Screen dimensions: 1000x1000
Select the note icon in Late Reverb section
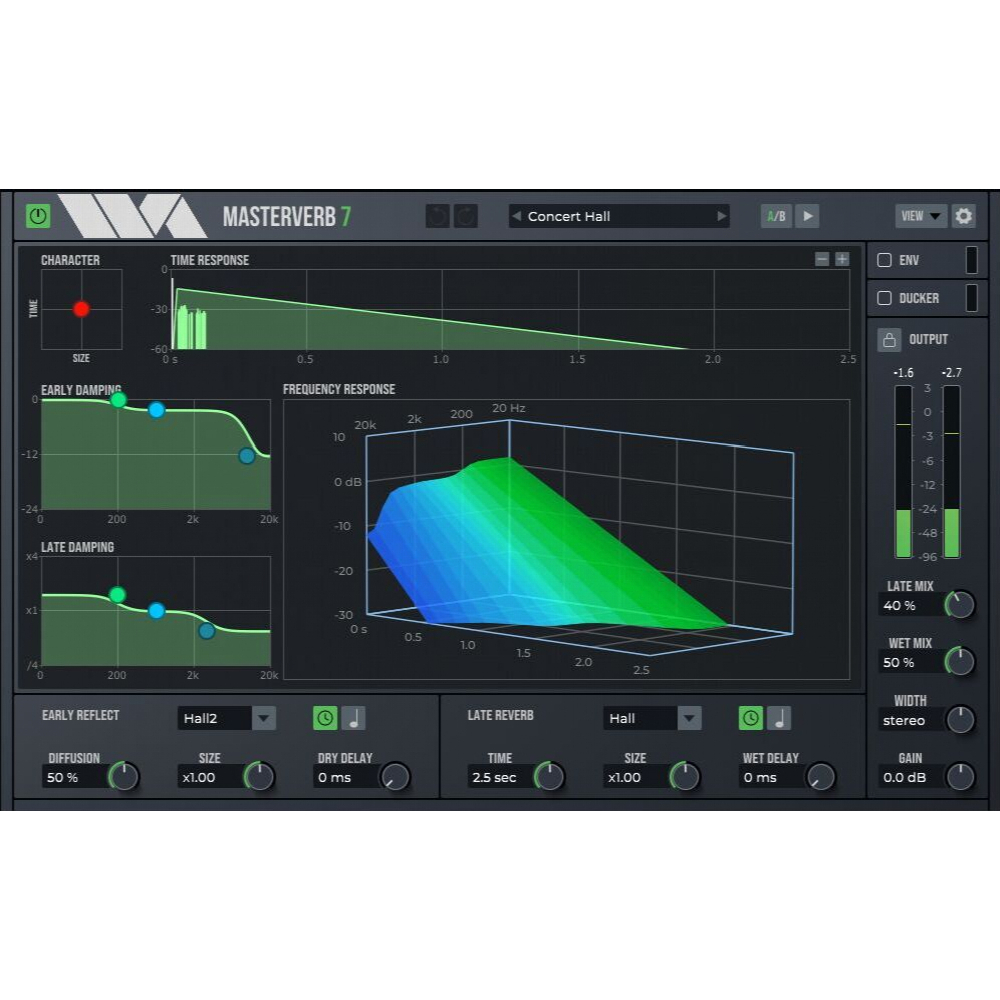781,718
